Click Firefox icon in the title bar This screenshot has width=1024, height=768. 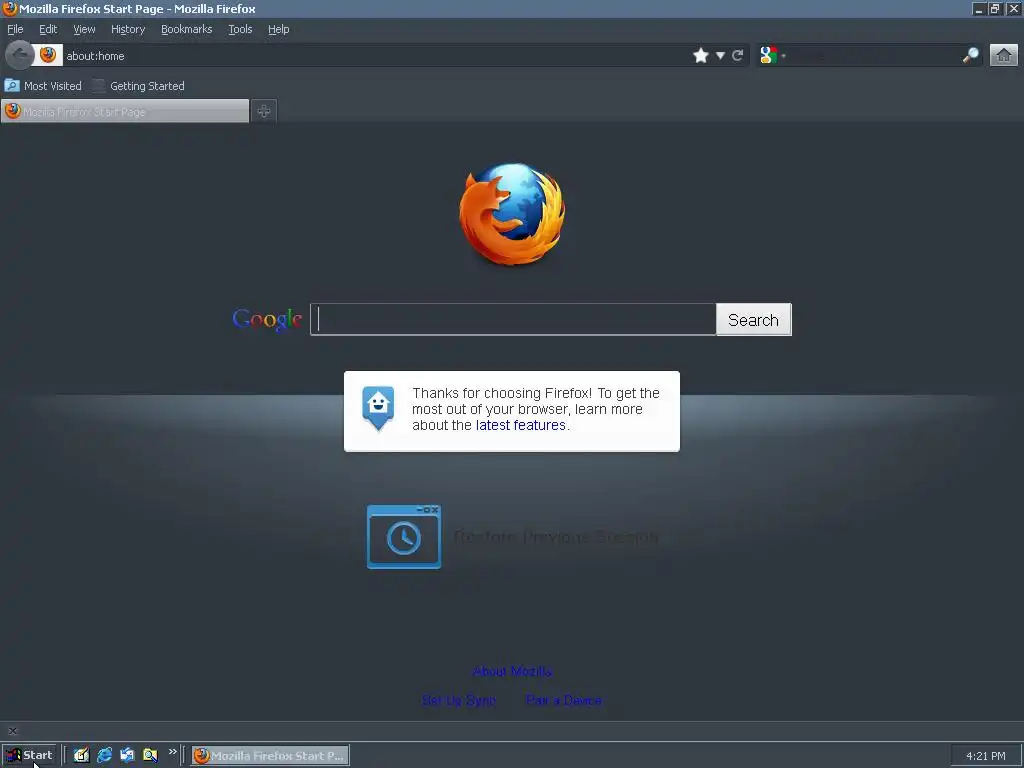[x=9, y=8]
